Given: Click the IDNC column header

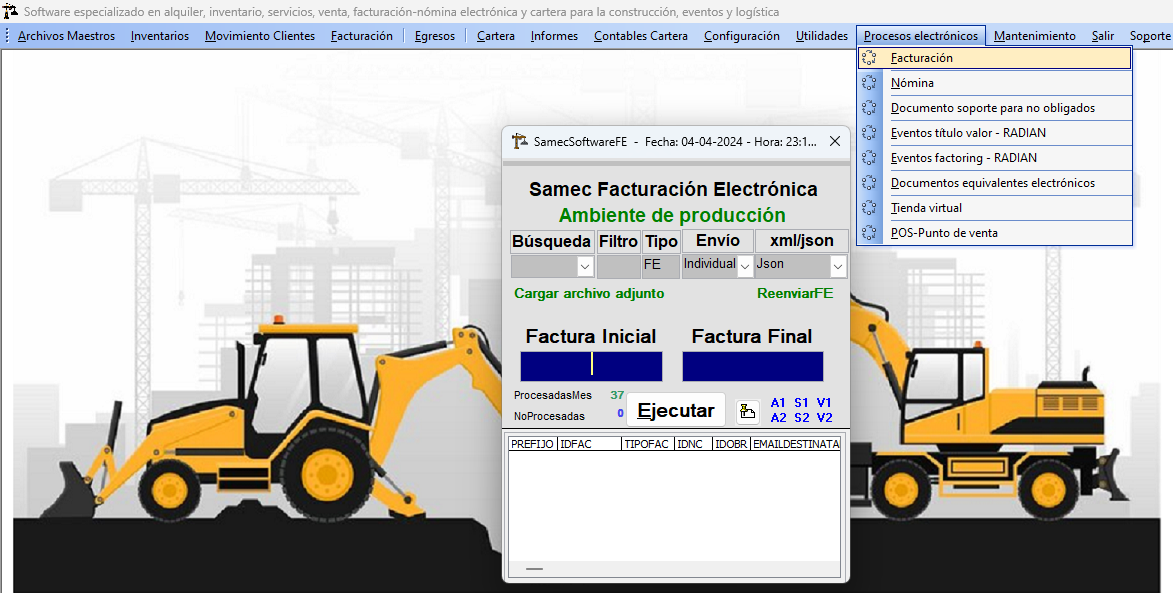Looking at the screenshot, I should click(693, 444).
